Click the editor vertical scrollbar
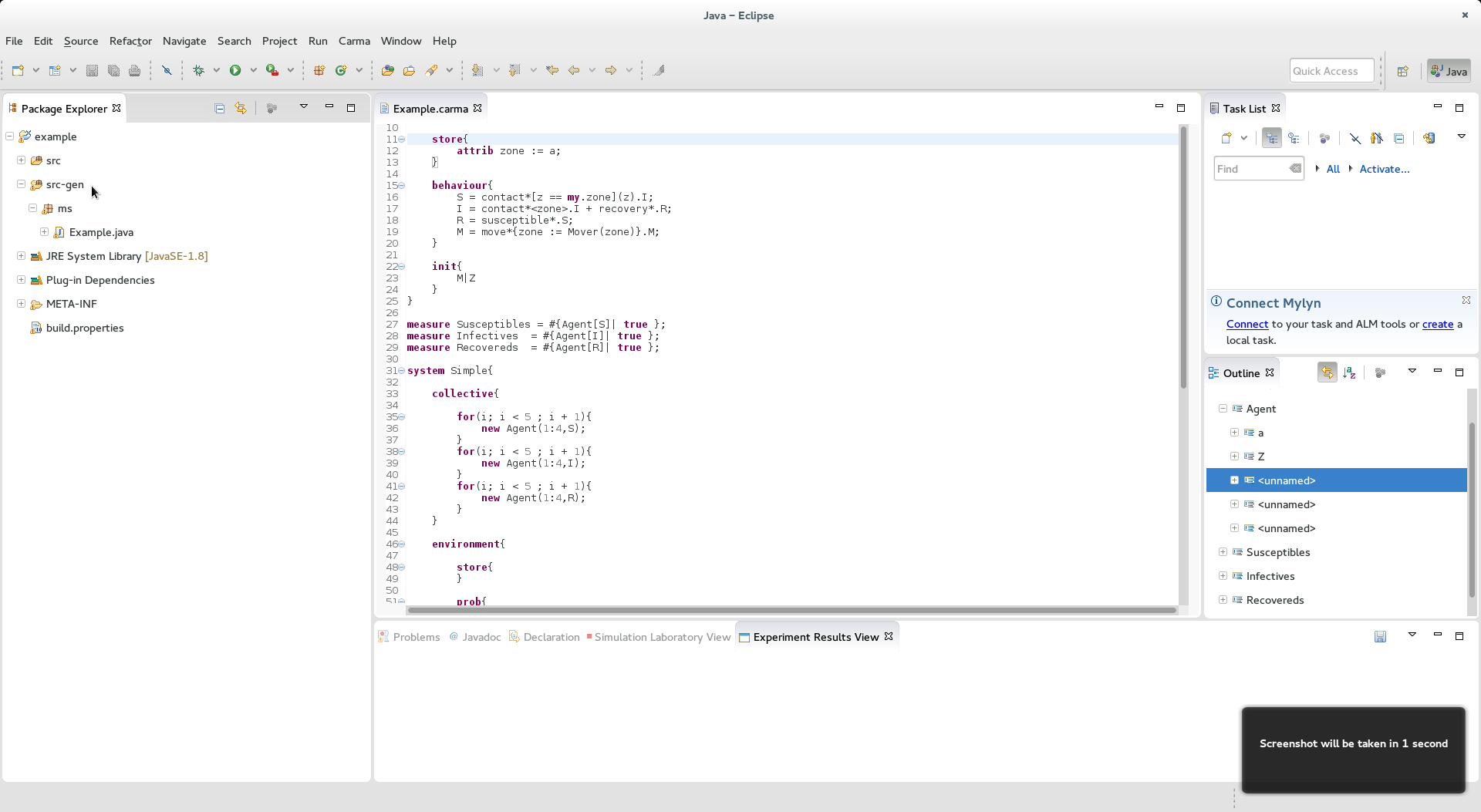The height and width of the screenshot is (812, 1481). [1183, 258]
